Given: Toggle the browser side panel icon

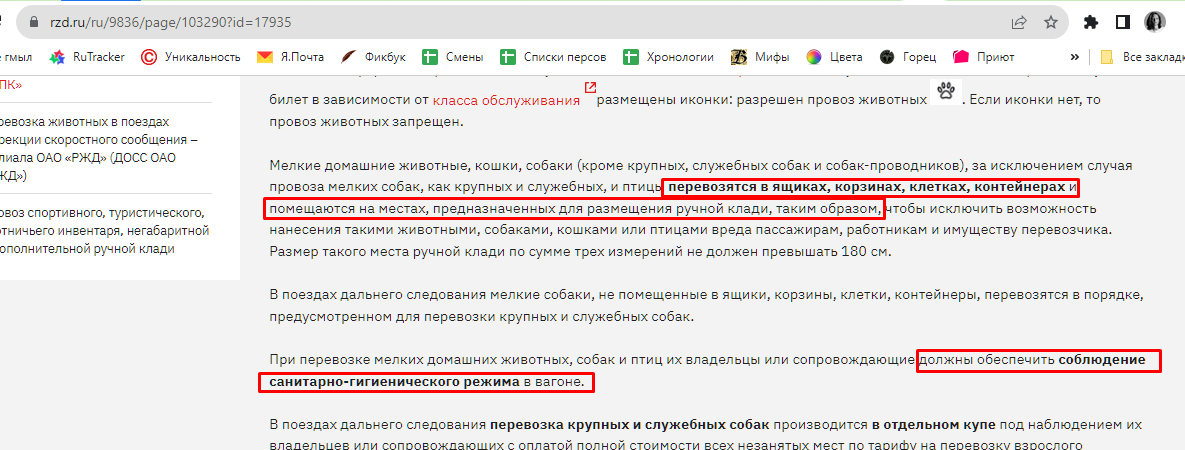Looking at the screenshot, I should click(x=1122, y=23).
